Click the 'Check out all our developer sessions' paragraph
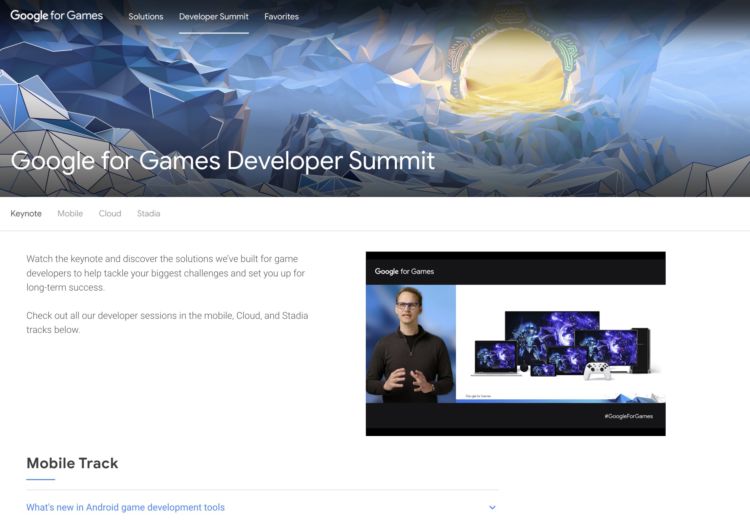 [167, 323]
